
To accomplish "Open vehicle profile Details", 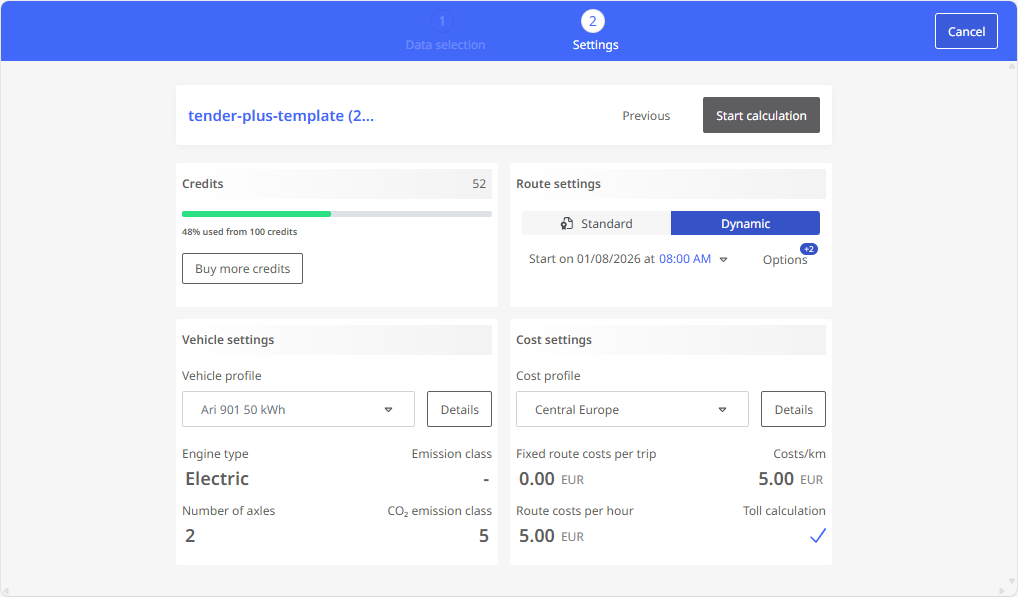I will [x=459, y=409].
